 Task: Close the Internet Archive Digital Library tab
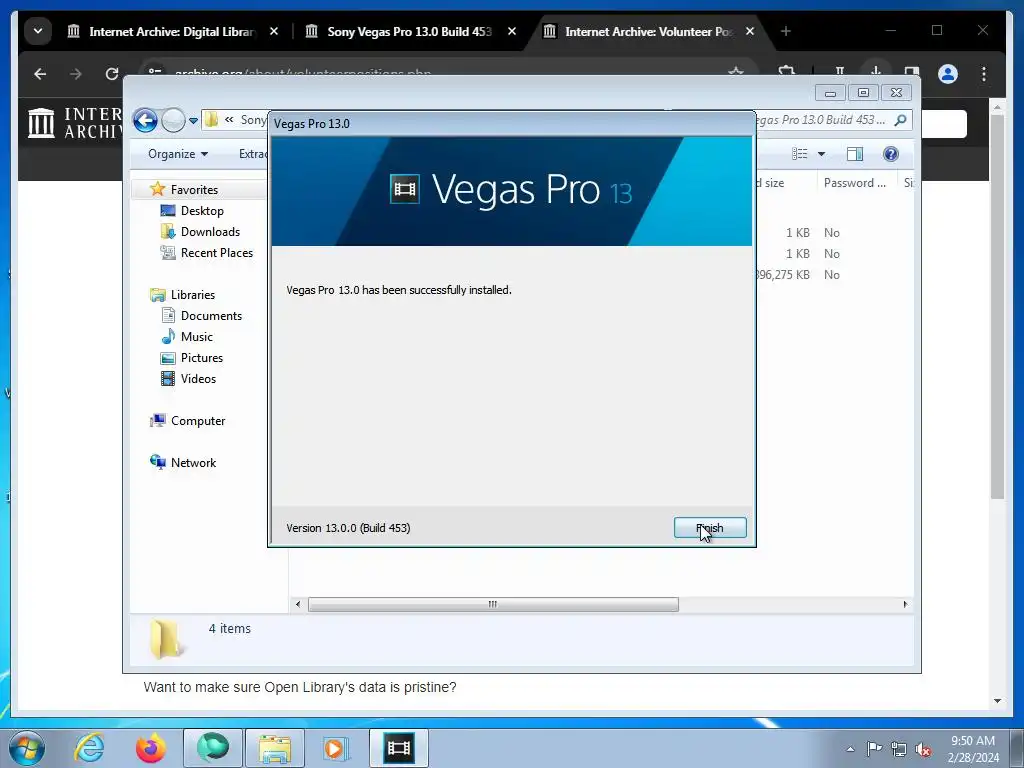[x=274, y=31]
